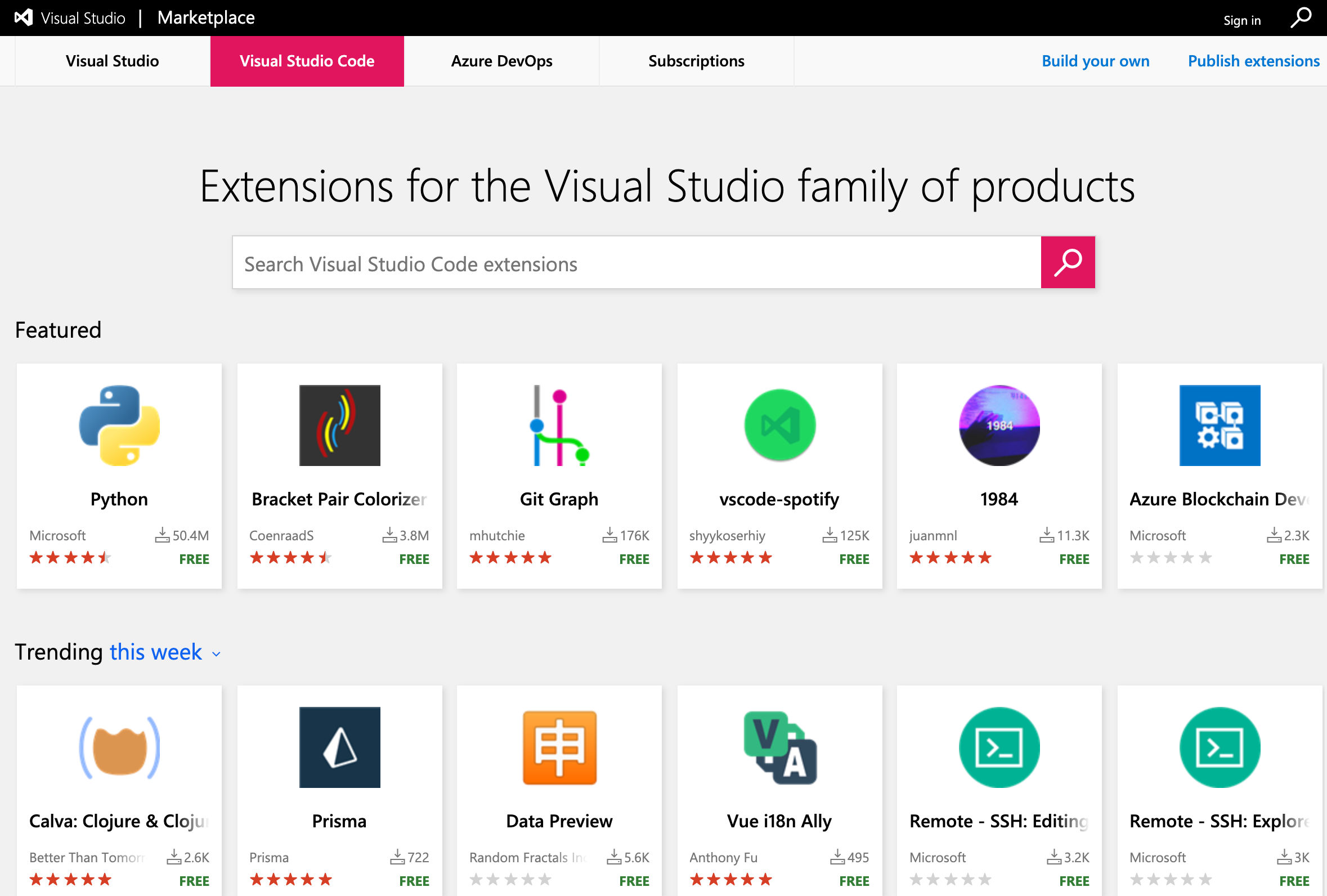Click the Azure Blockchain Dev title
This screenshot has width=1327, height=896.
1220,499
